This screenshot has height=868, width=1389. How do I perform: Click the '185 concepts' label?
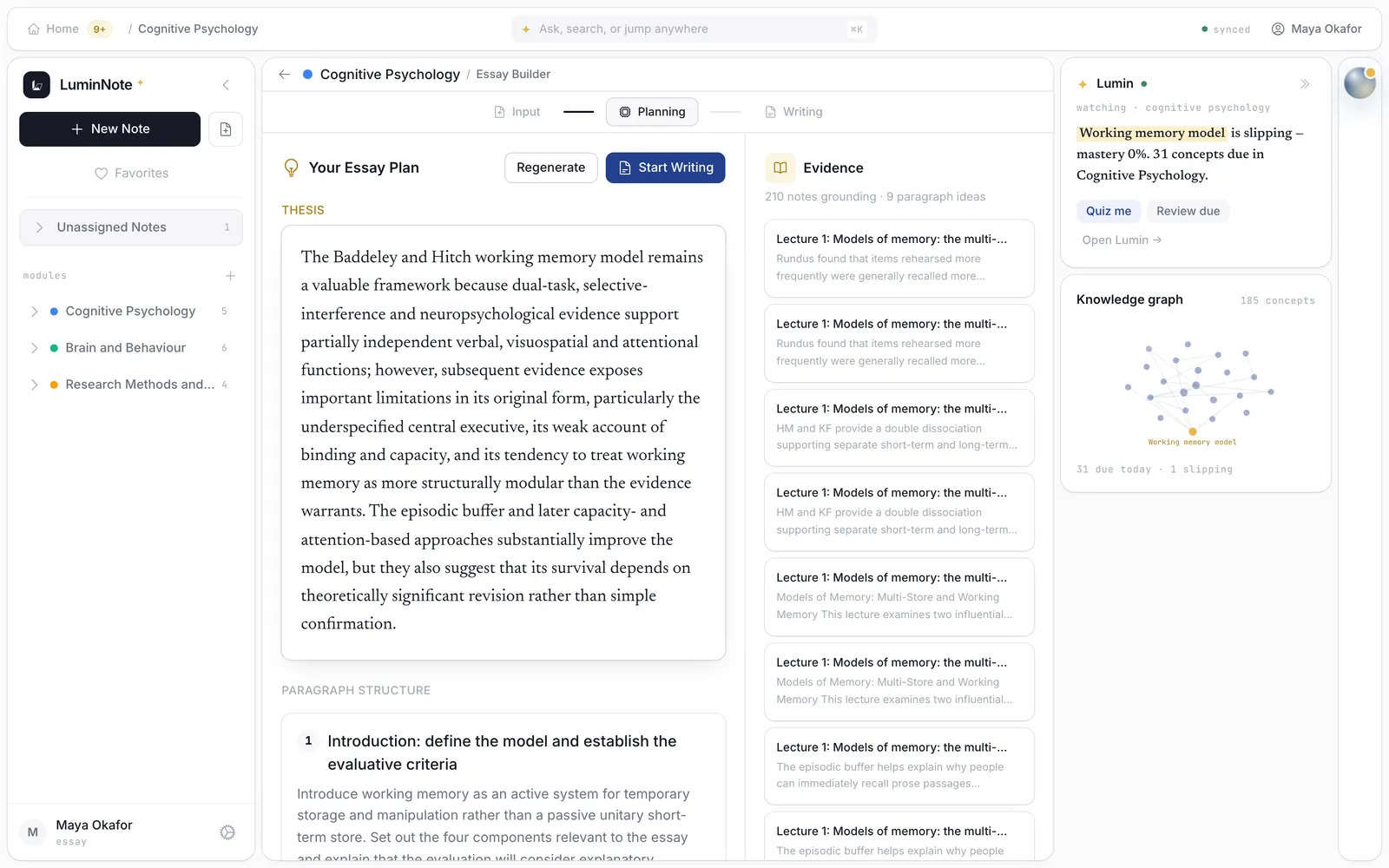coord(1277,301)
